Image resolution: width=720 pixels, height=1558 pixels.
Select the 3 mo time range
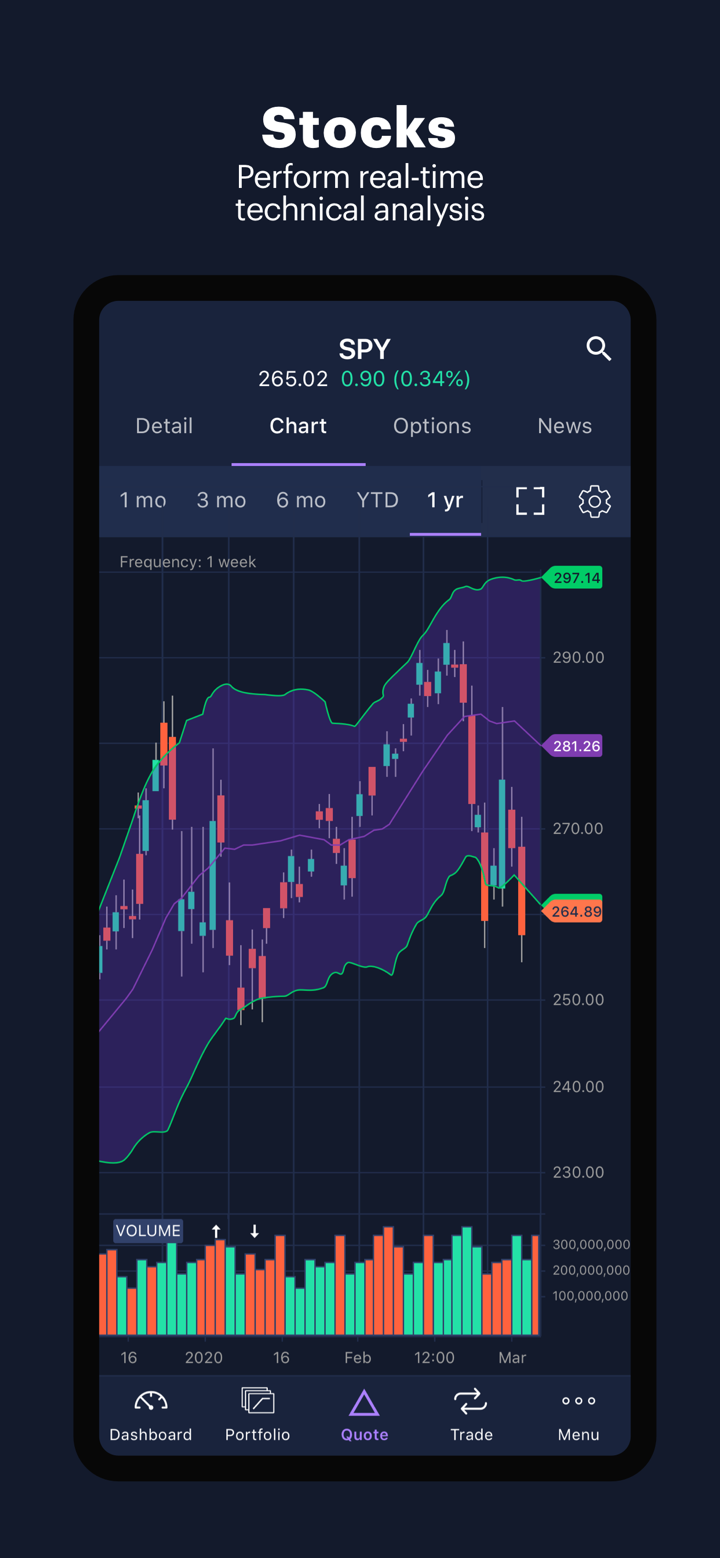tap(221, 500)
